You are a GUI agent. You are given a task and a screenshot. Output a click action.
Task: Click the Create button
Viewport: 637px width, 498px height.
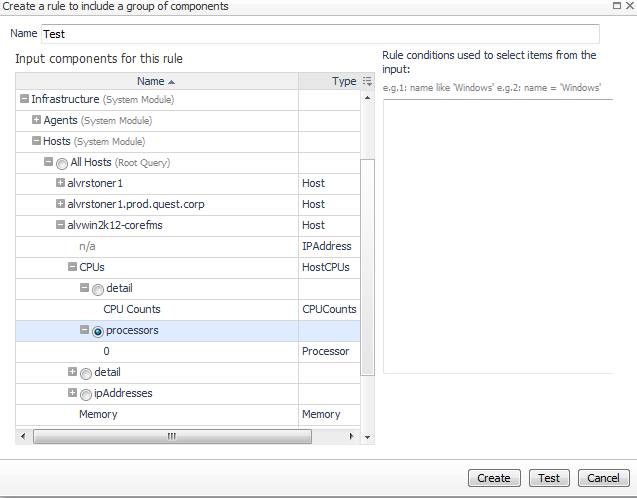tap(494, 478)
